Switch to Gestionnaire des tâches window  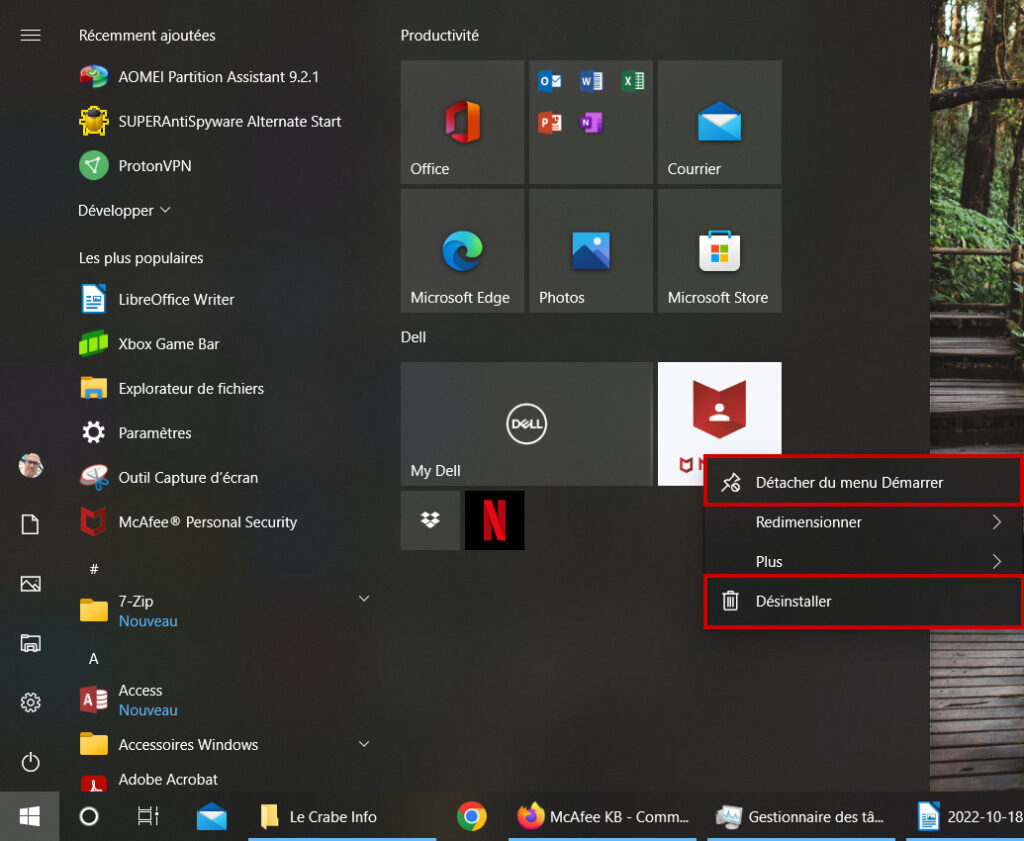coord(801,816)
